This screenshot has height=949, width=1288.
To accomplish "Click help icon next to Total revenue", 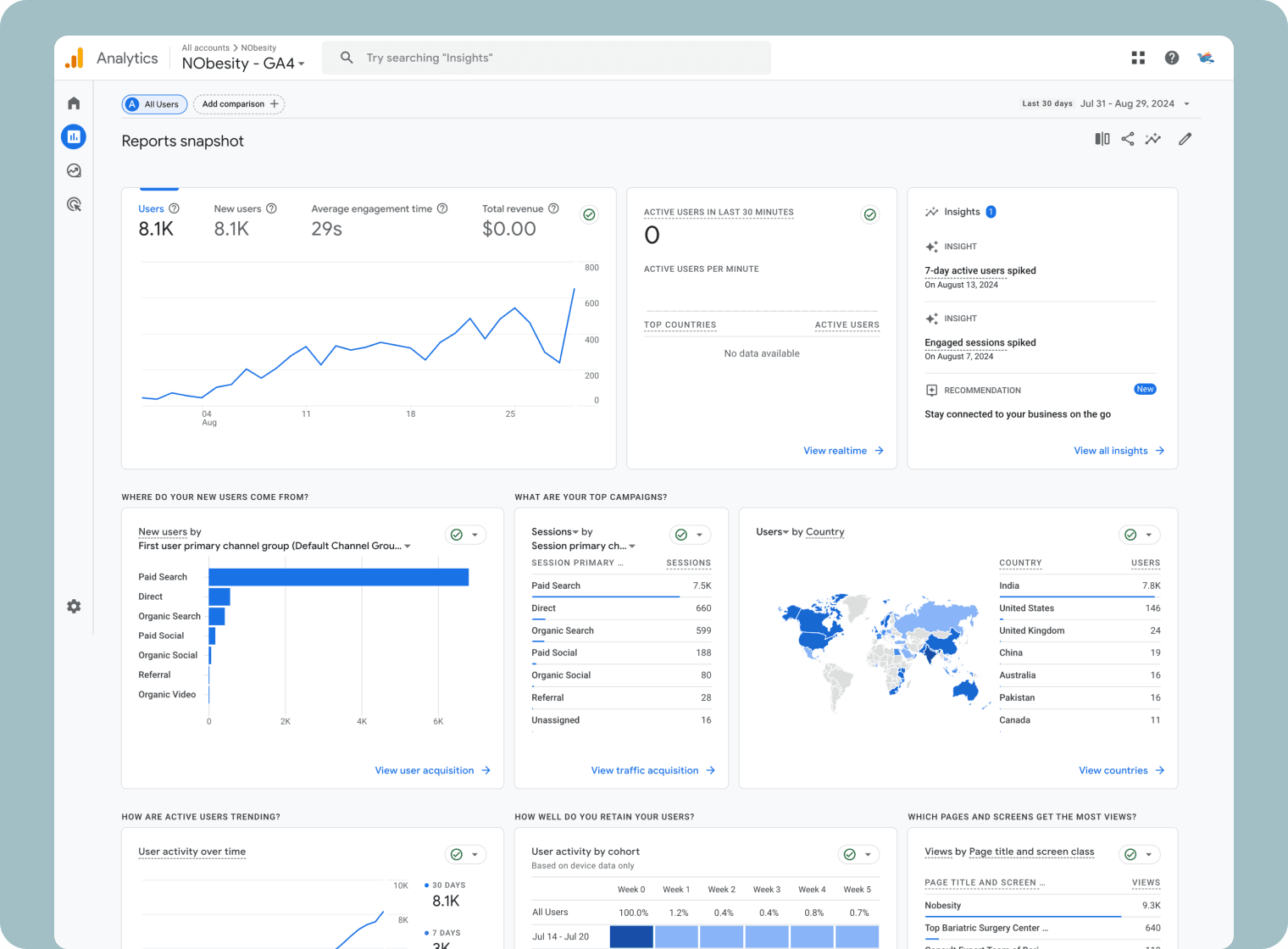I will point(553,208).
